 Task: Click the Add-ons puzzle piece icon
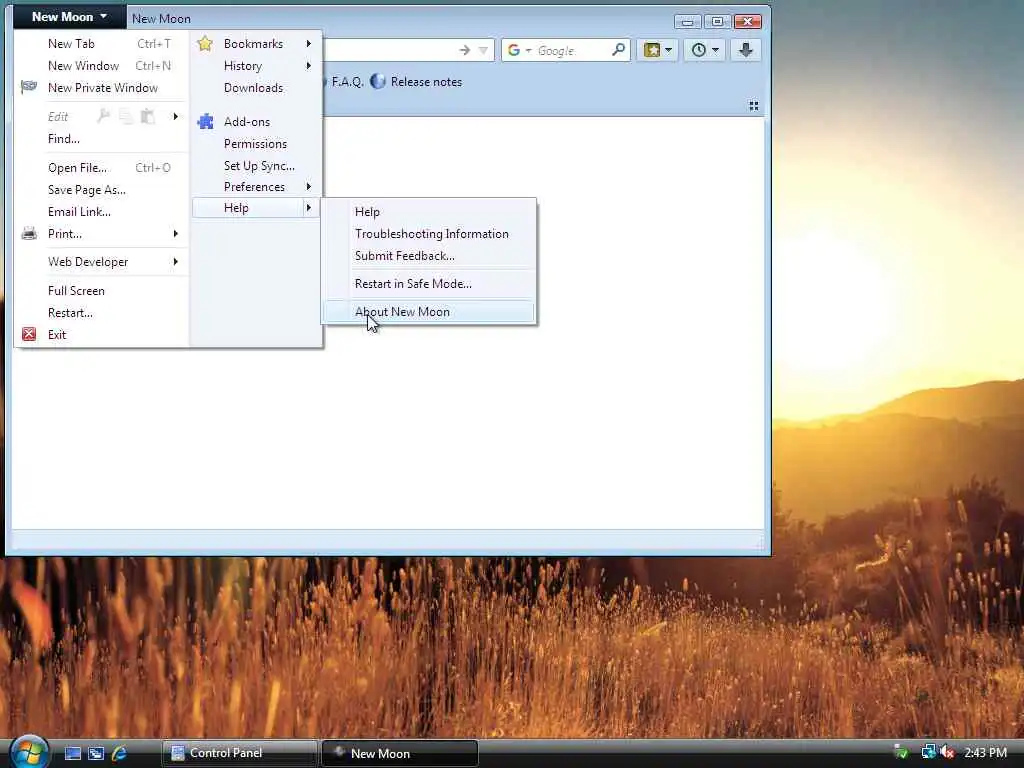[206, 121]
